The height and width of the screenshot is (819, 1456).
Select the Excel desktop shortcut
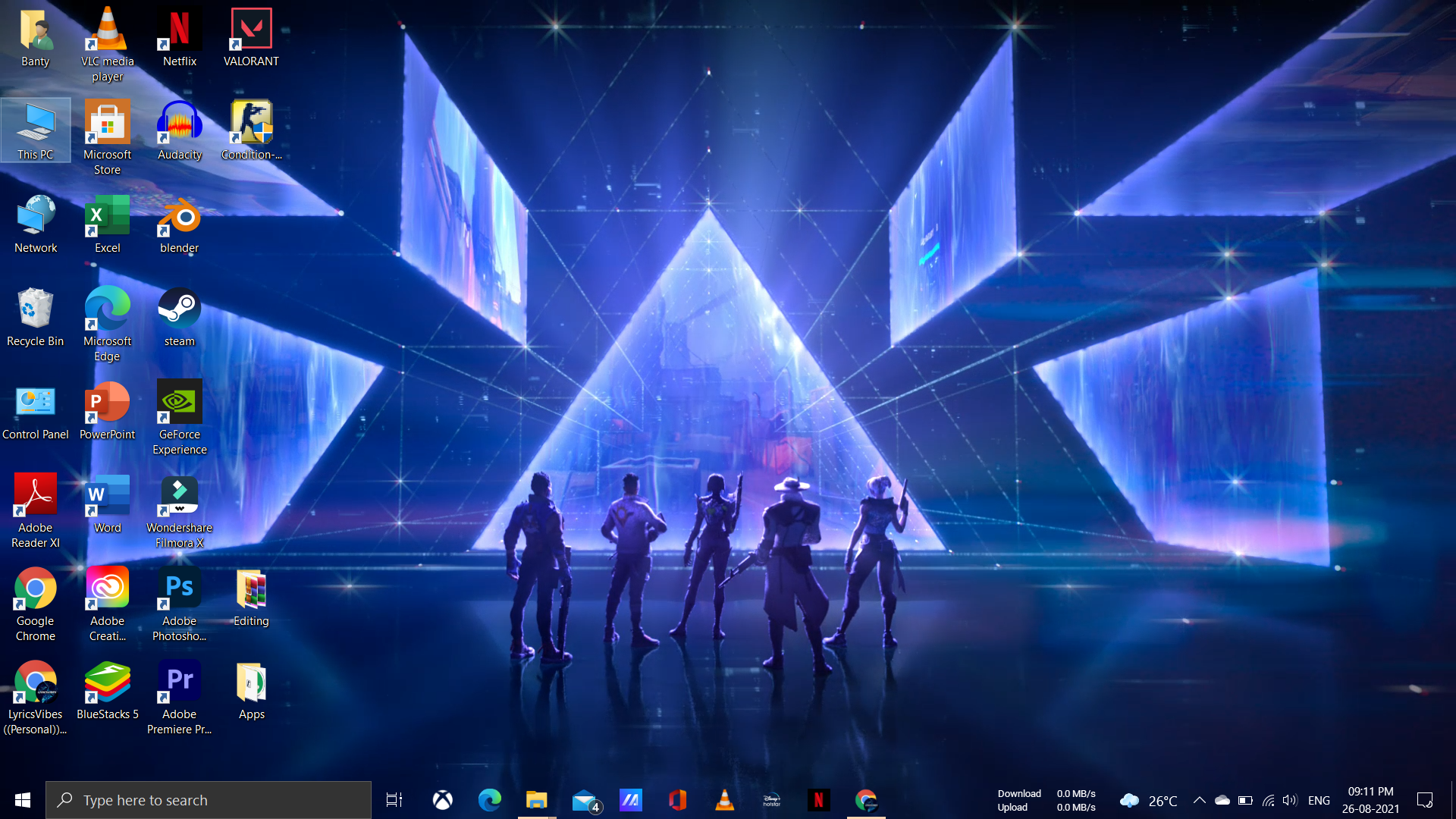(107, 224)
